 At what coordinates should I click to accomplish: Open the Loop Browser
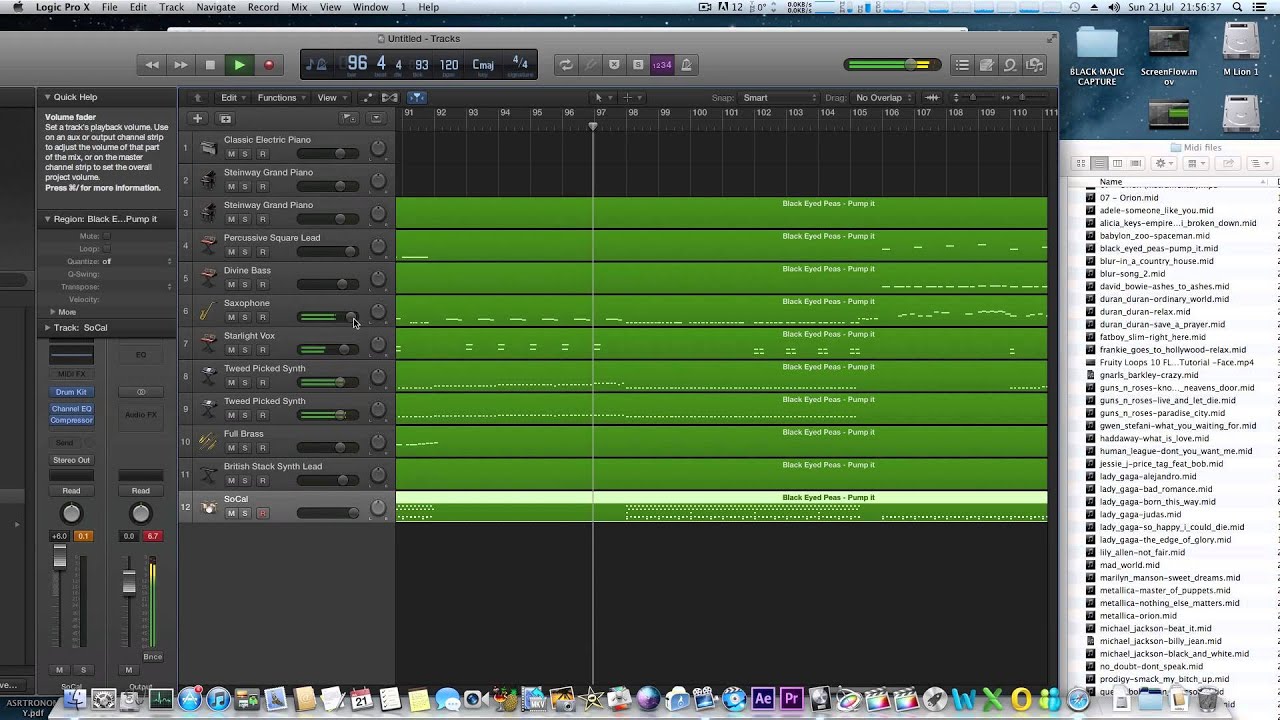(1010, 65)
